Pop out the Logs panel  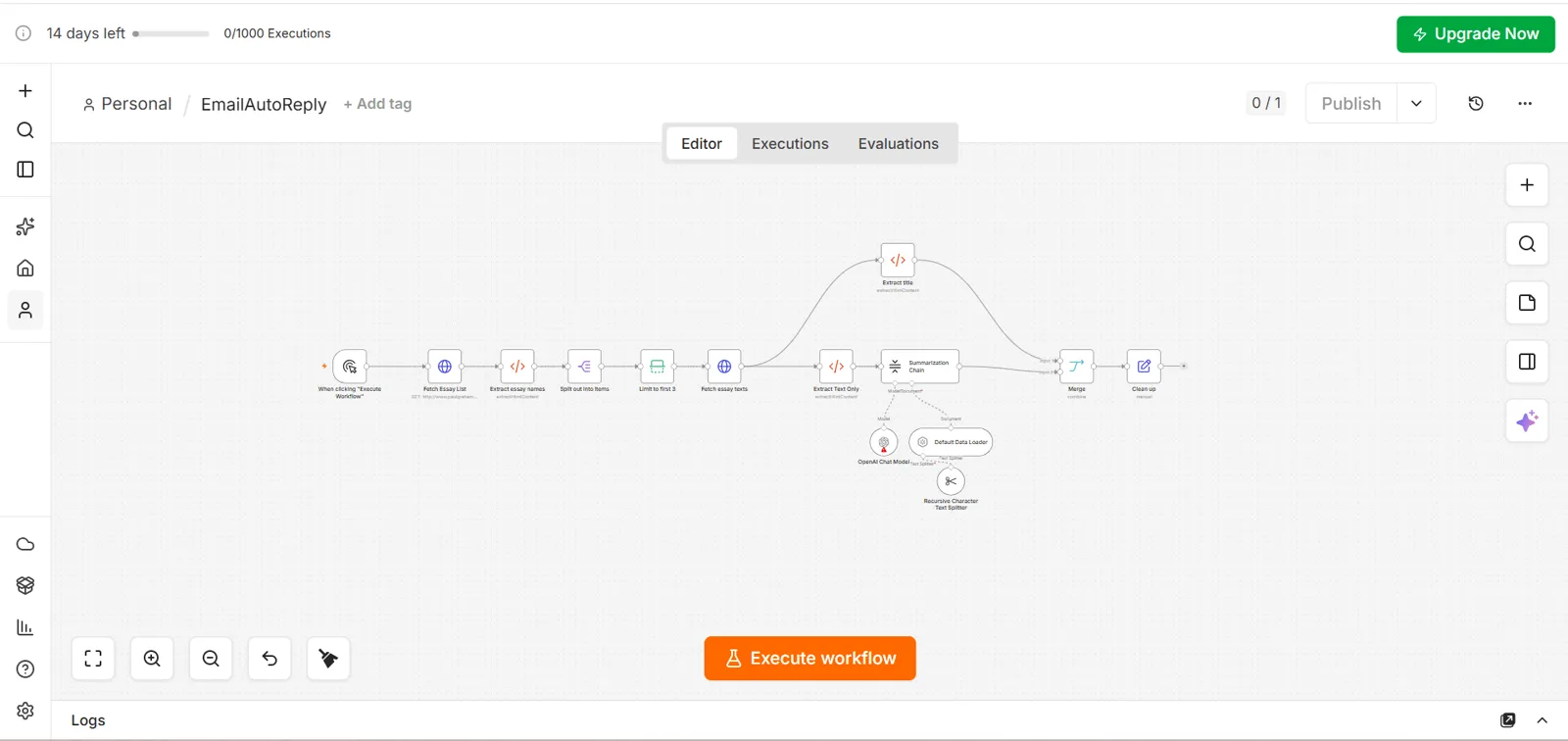(1508, 720)
